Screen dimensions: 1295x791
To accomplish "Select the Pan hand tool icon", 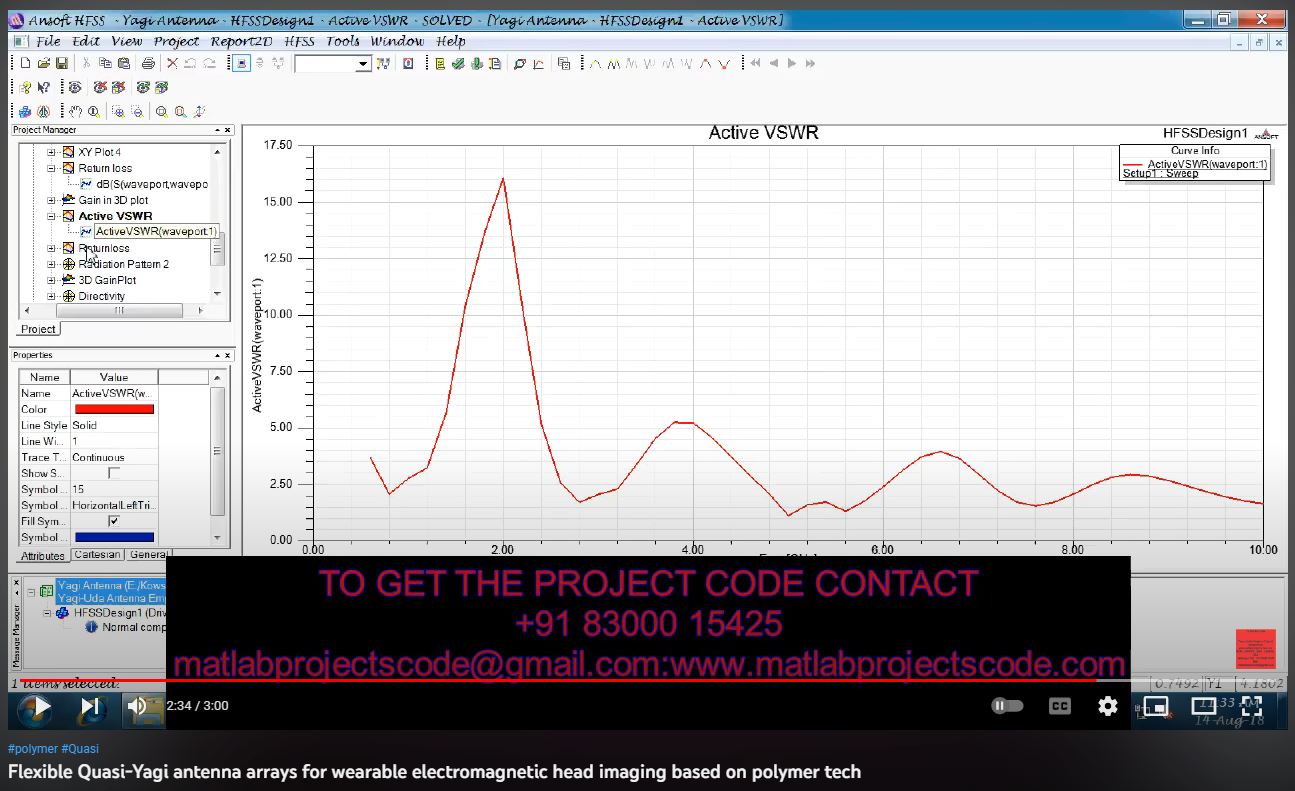I will click(76, 112).
